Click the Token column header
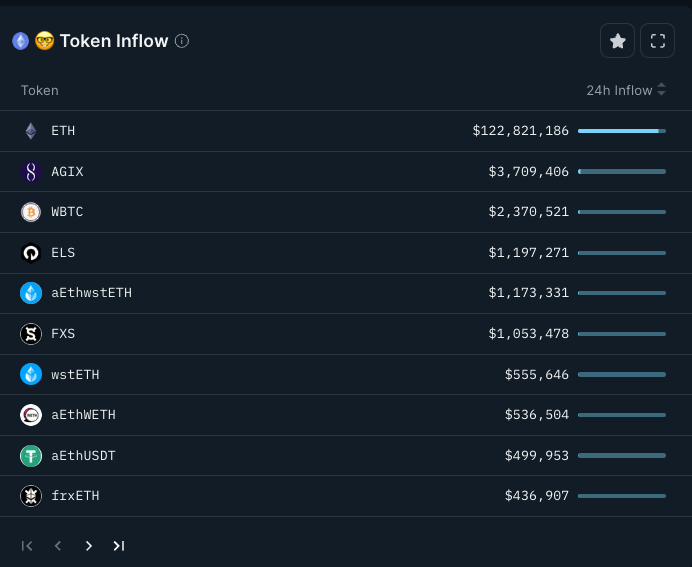692x567 pixels. (40, 90)
